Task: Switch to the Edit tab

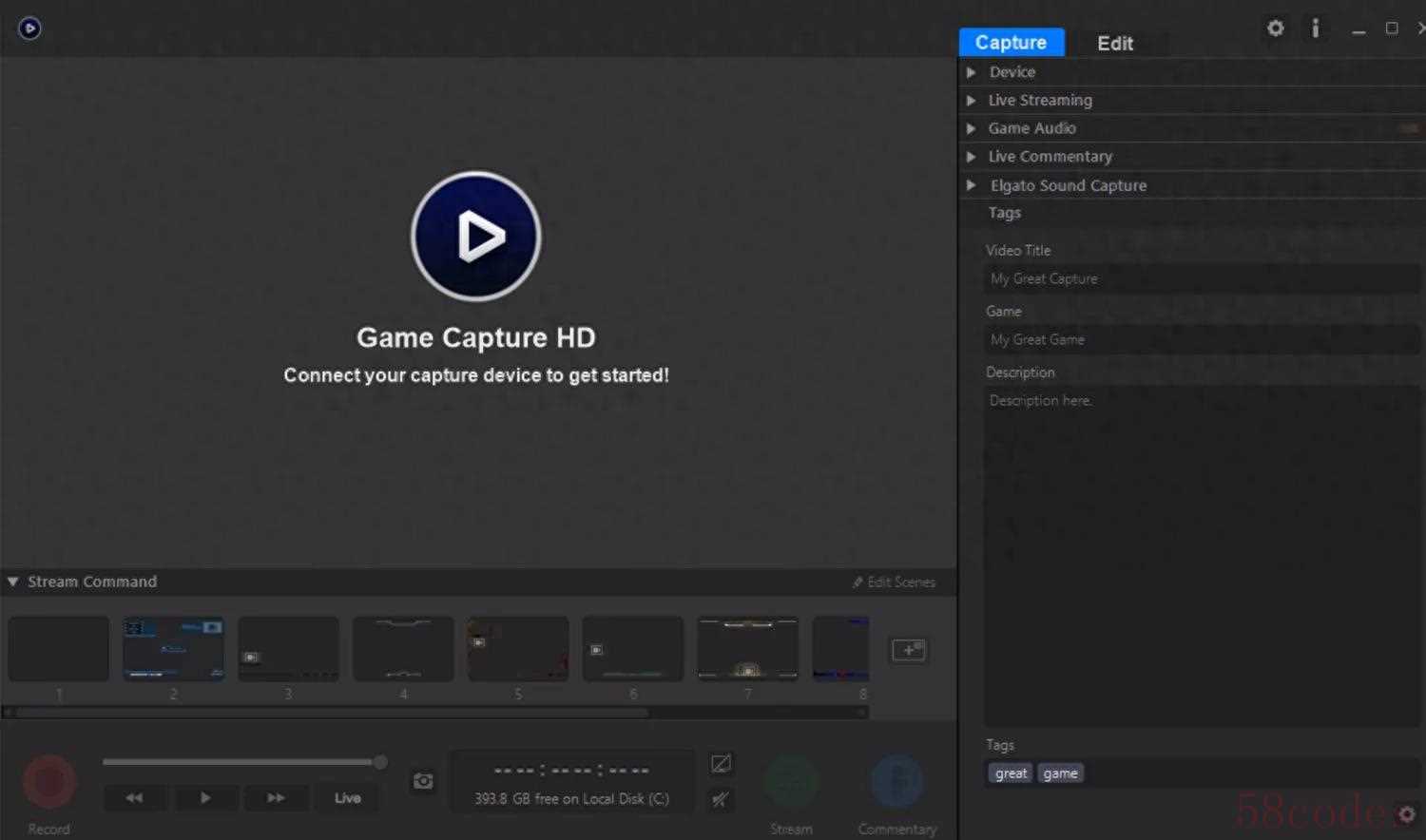Action: (x=1114, y=44)
